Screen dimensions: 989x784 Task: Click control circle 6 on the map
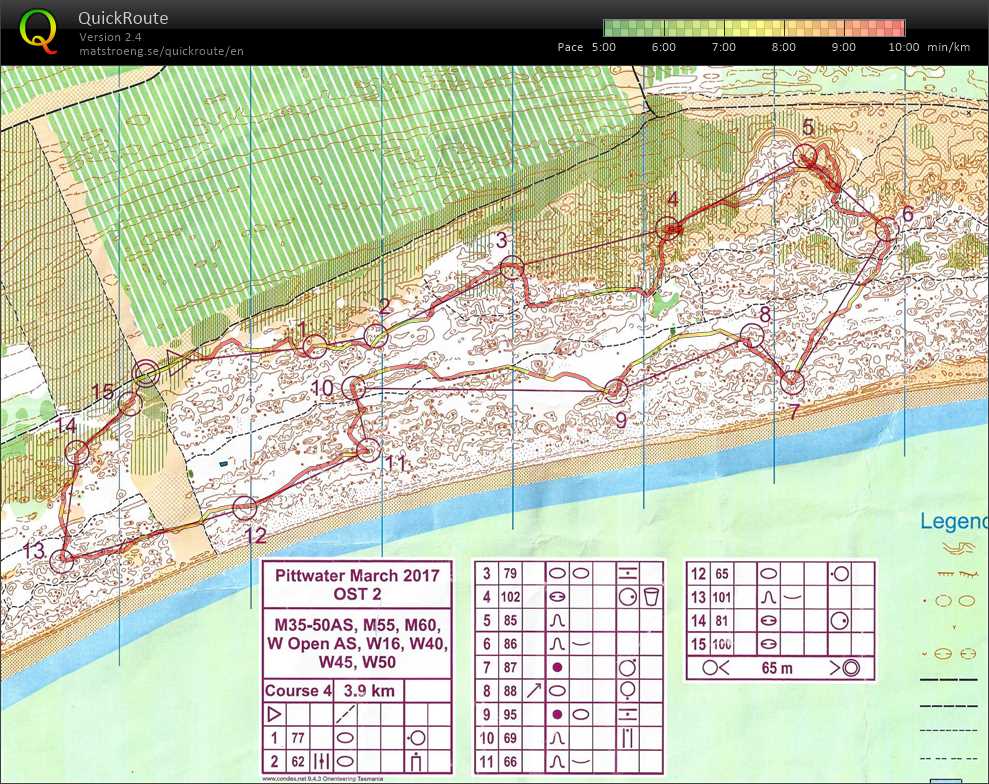885,229
